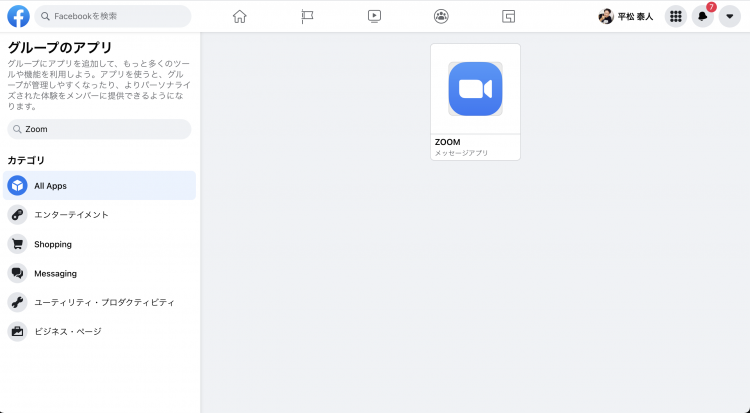
Task: Click the Facebook logo
Action: (18, 16)
